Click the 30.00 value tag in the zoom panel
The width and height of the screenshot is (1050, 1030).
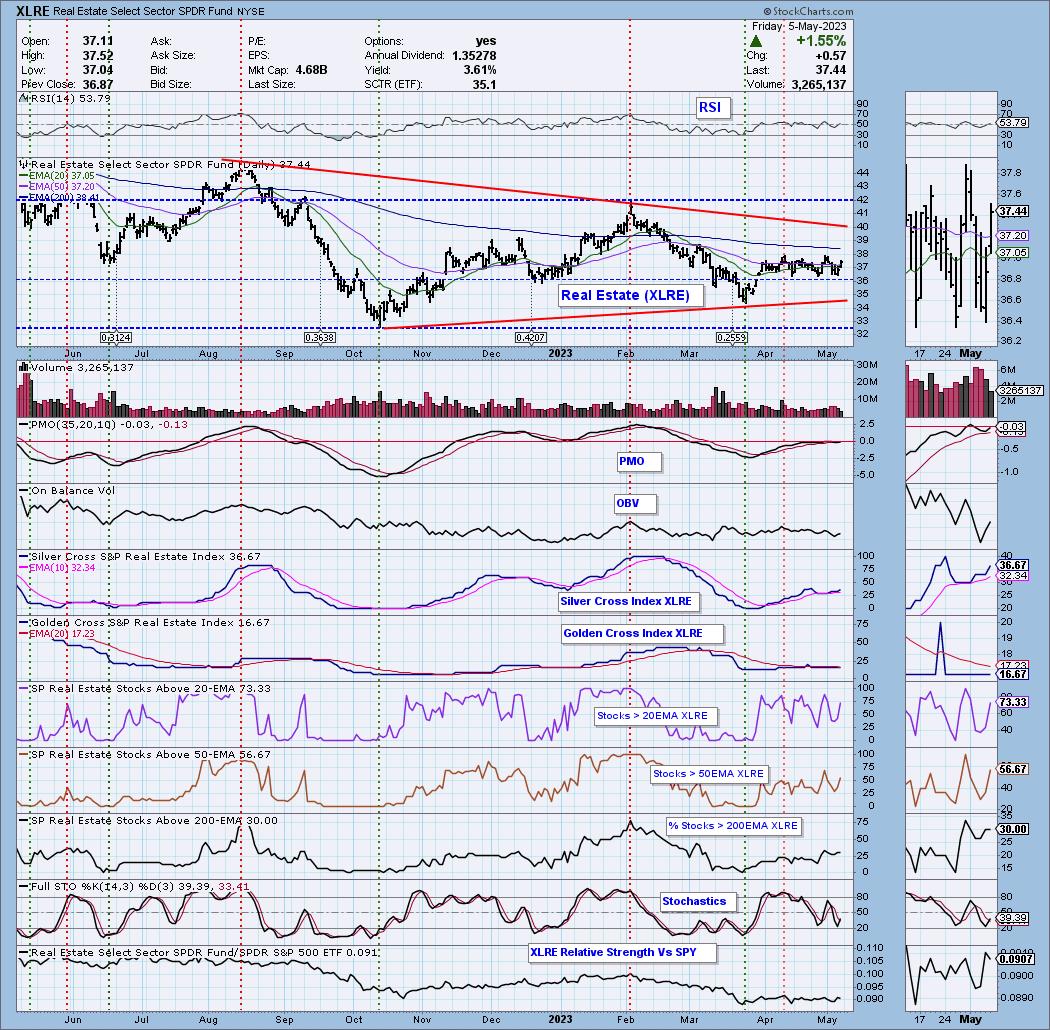tap(1012, 829)
